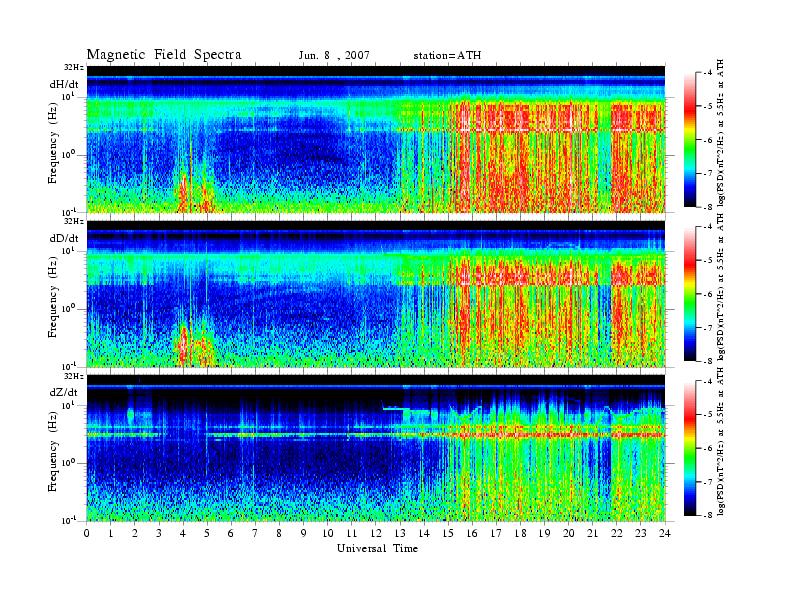The image size is (792, 612).
Task: Click hour "4" on the Universal Time axis
Action: tap(183, 533)
